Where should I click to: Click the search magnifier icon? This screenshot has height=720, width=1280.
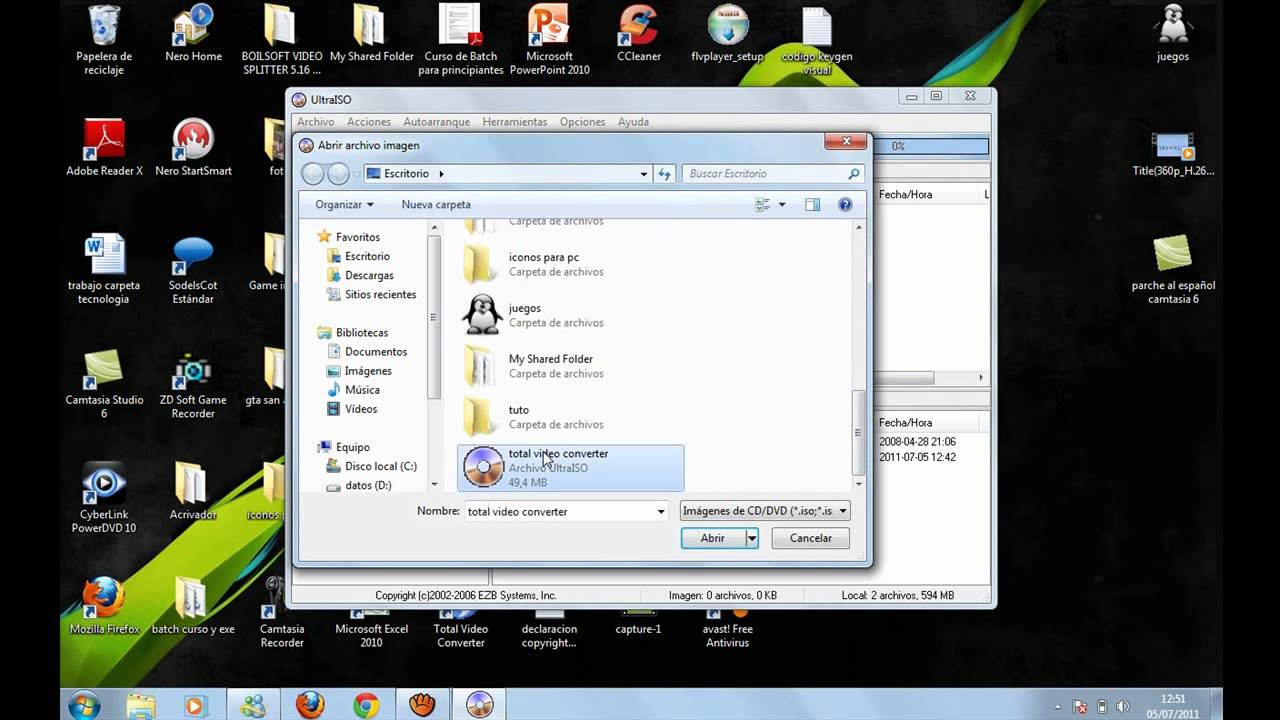click(x=853, y=174)
